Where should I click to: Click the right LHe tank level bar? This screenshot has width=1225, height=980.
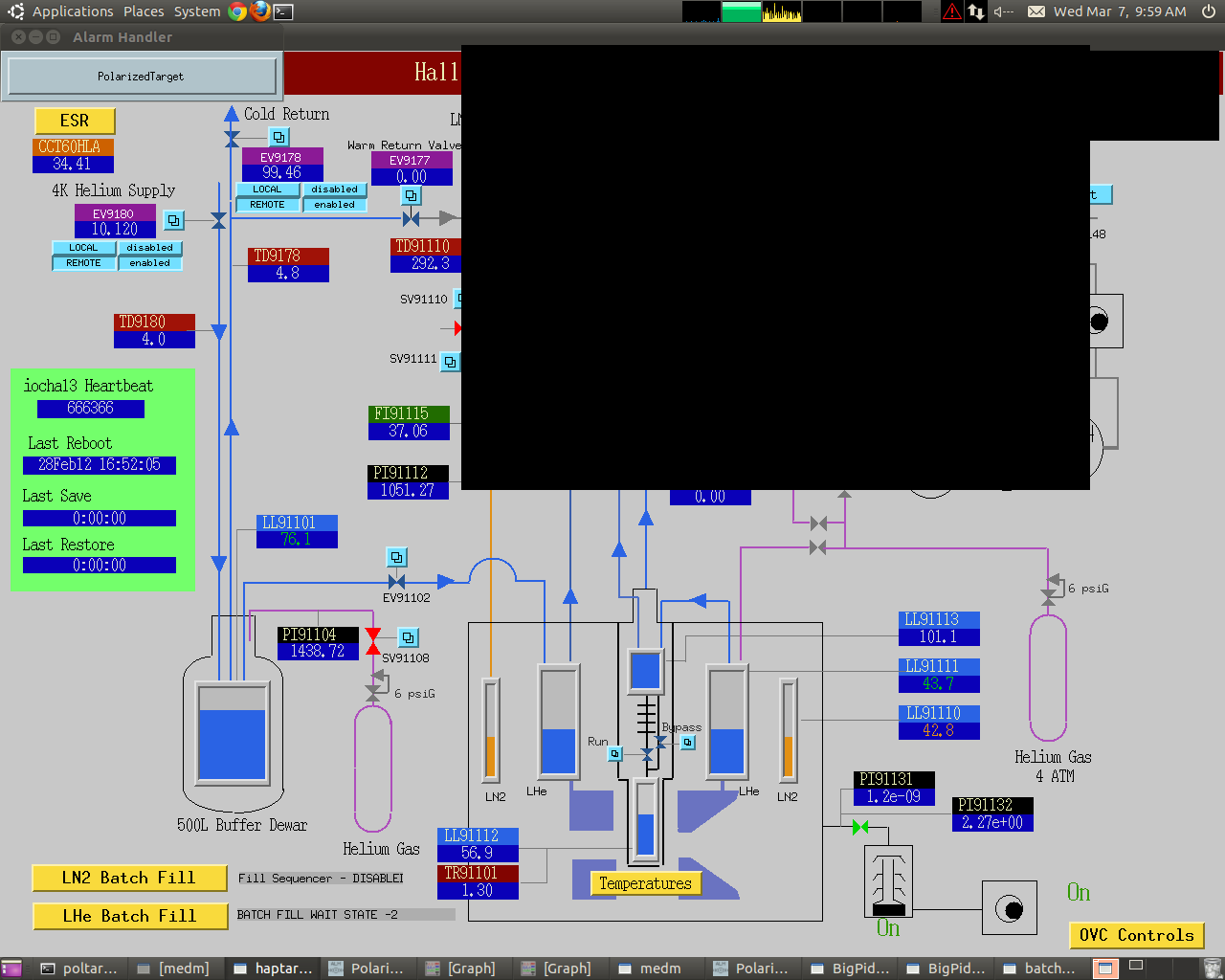(x=727, y=723)
